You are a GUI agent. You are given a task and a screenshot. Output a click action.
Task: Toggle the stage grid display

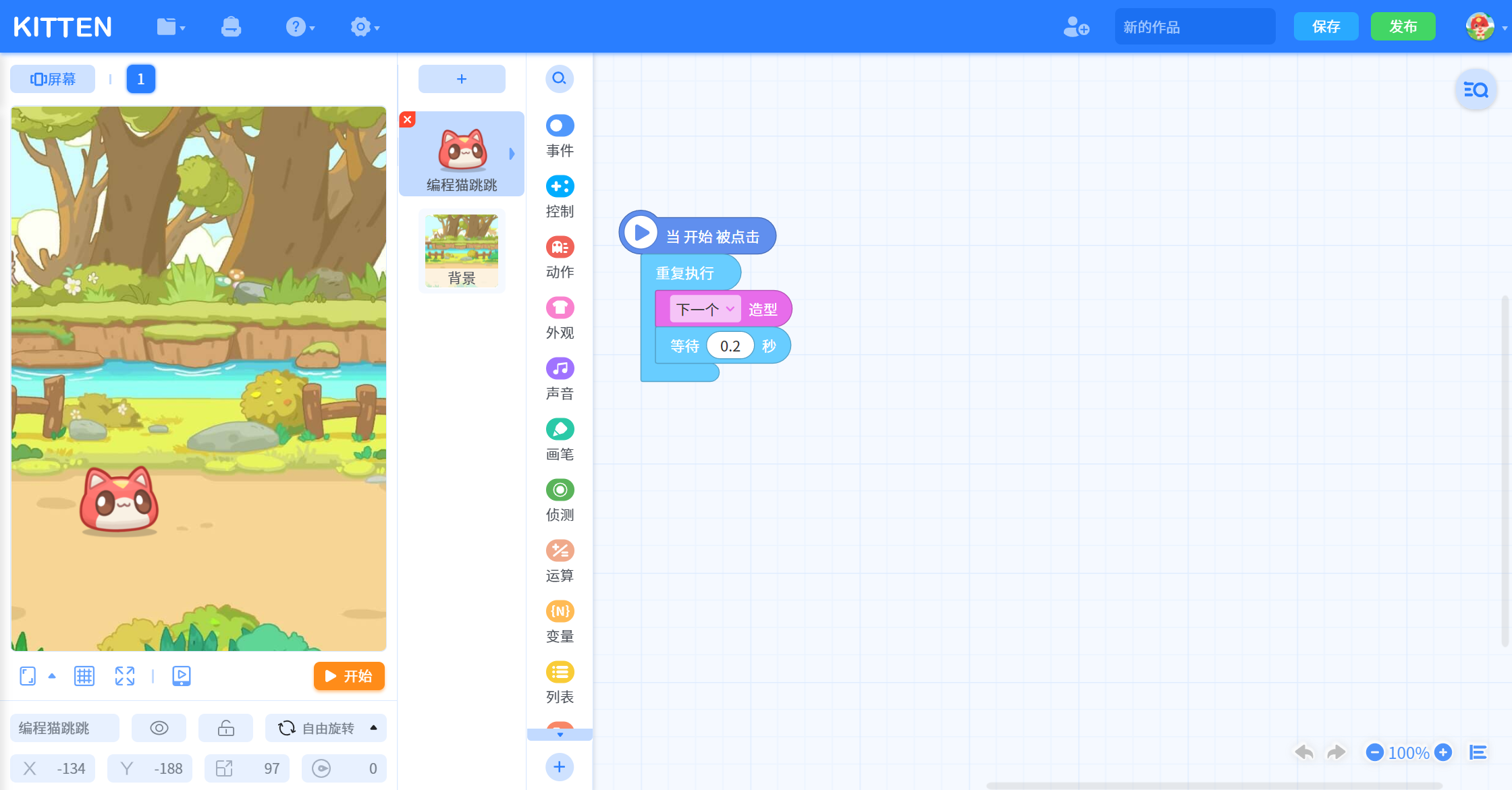coord(84,676)
